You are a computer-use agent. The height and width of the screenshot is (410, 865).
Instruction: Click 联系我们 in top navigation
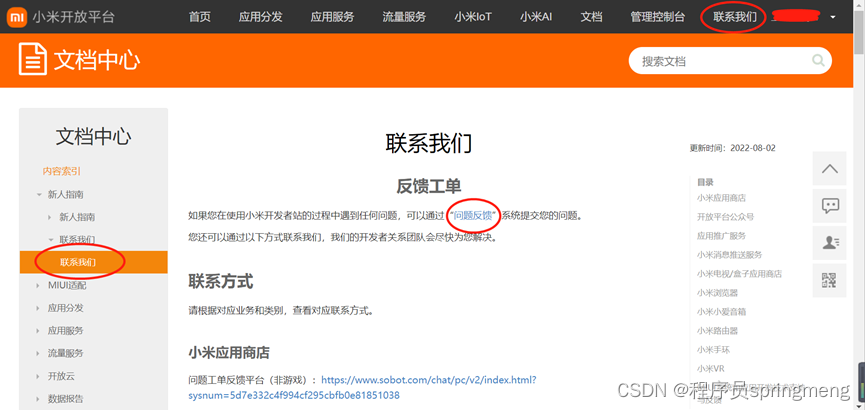tap(735, 17)
